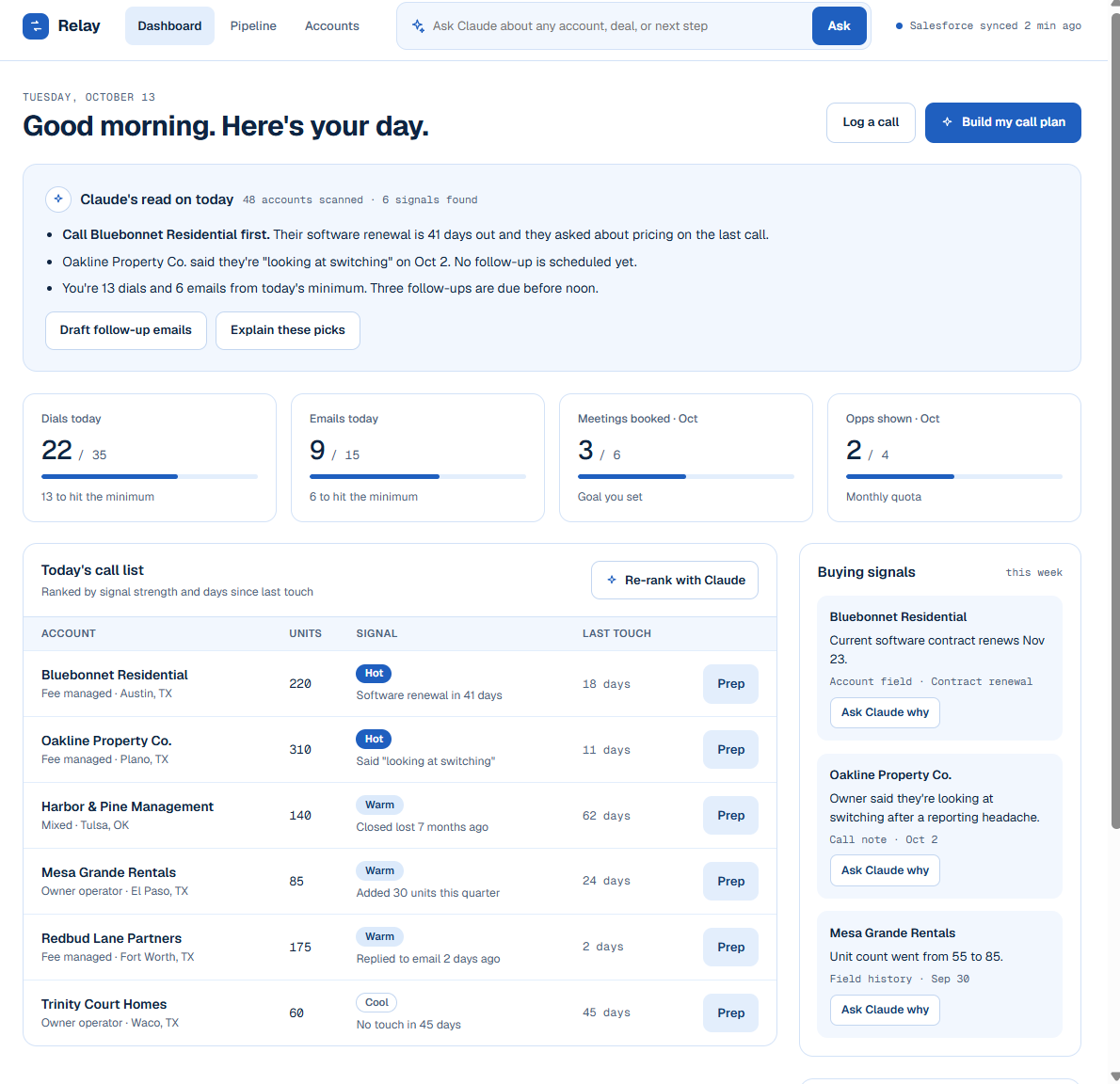The image size is (1120, 1084).
Task: Click 'Closed lost 7 months ago' text
Action: [x=423, y=826]
